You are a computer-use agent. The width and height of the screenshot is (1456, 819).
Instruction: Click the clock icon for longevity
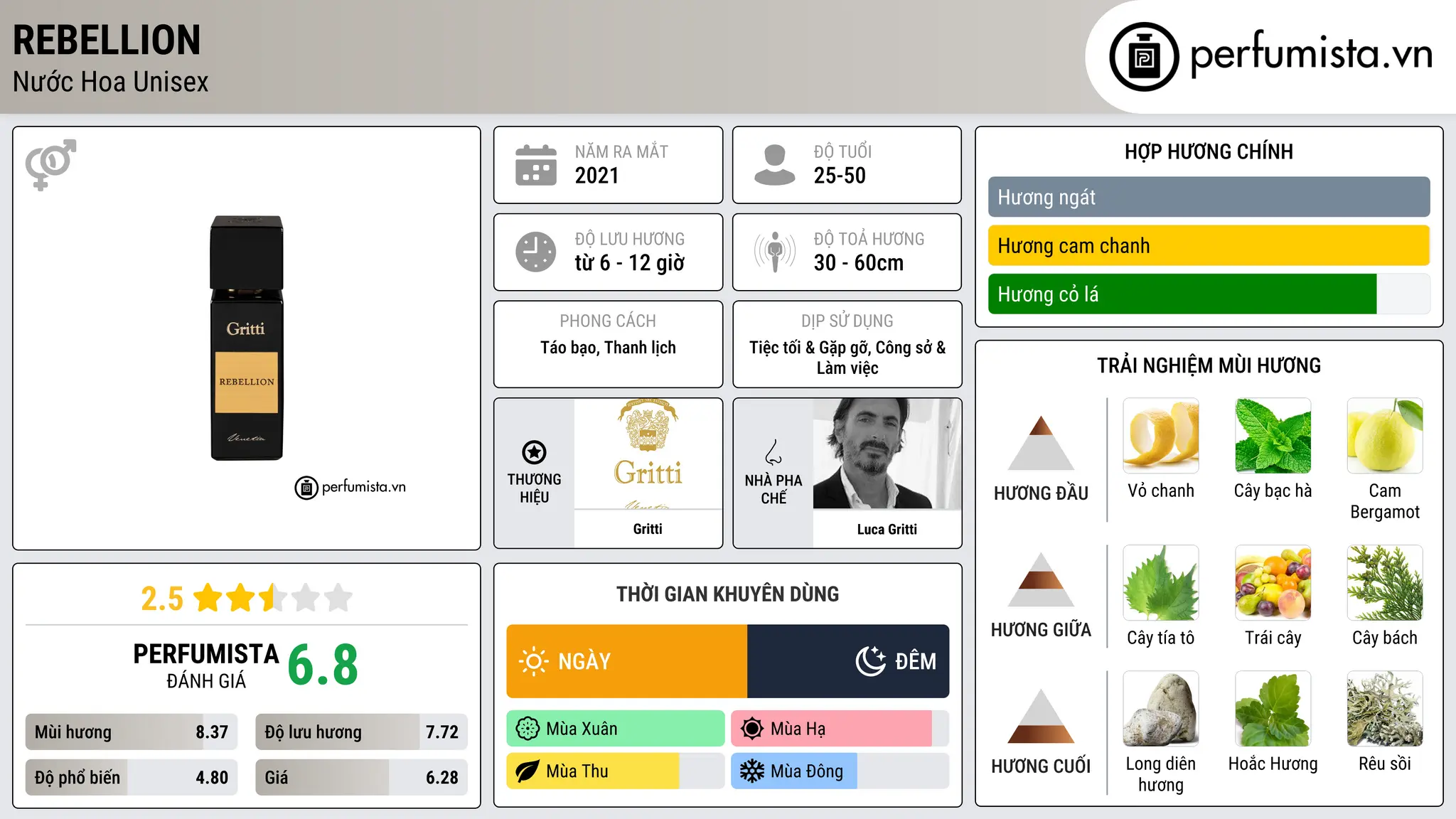tap(536, 252)
